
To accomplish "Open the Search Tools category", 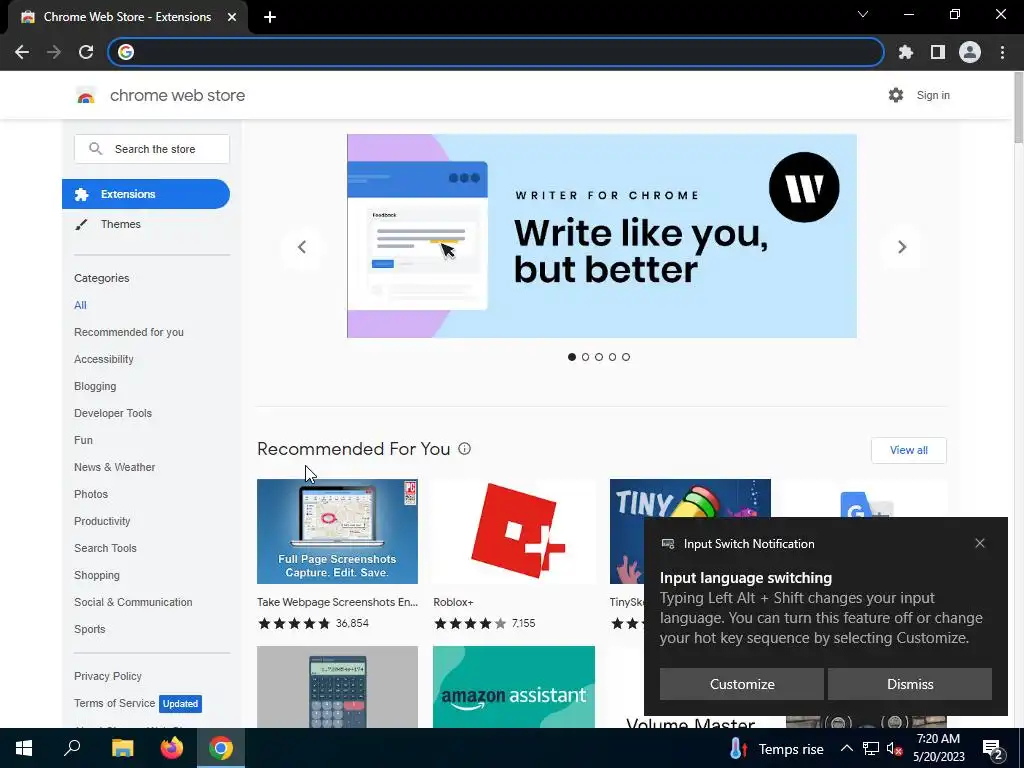I will (x=105, y=548).
